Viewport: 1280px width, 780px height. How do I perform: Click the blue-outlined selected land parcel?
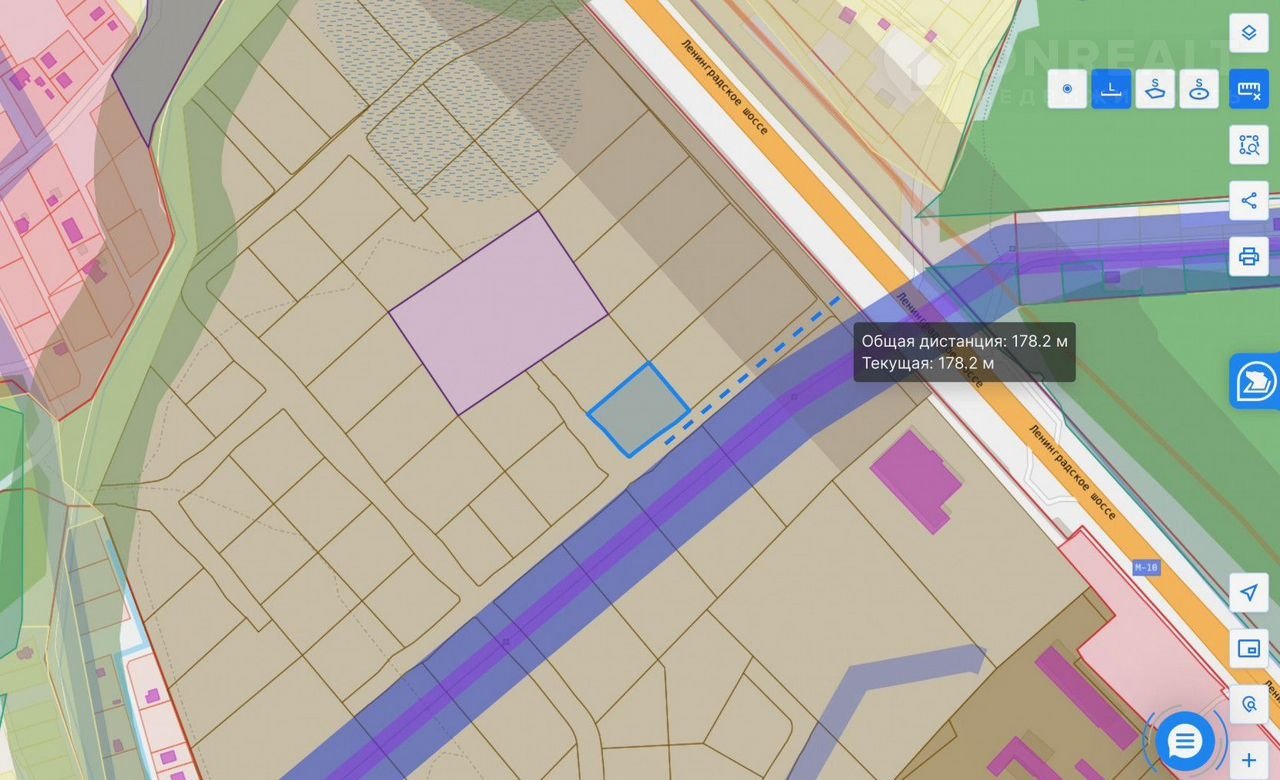tap(637, 410)
